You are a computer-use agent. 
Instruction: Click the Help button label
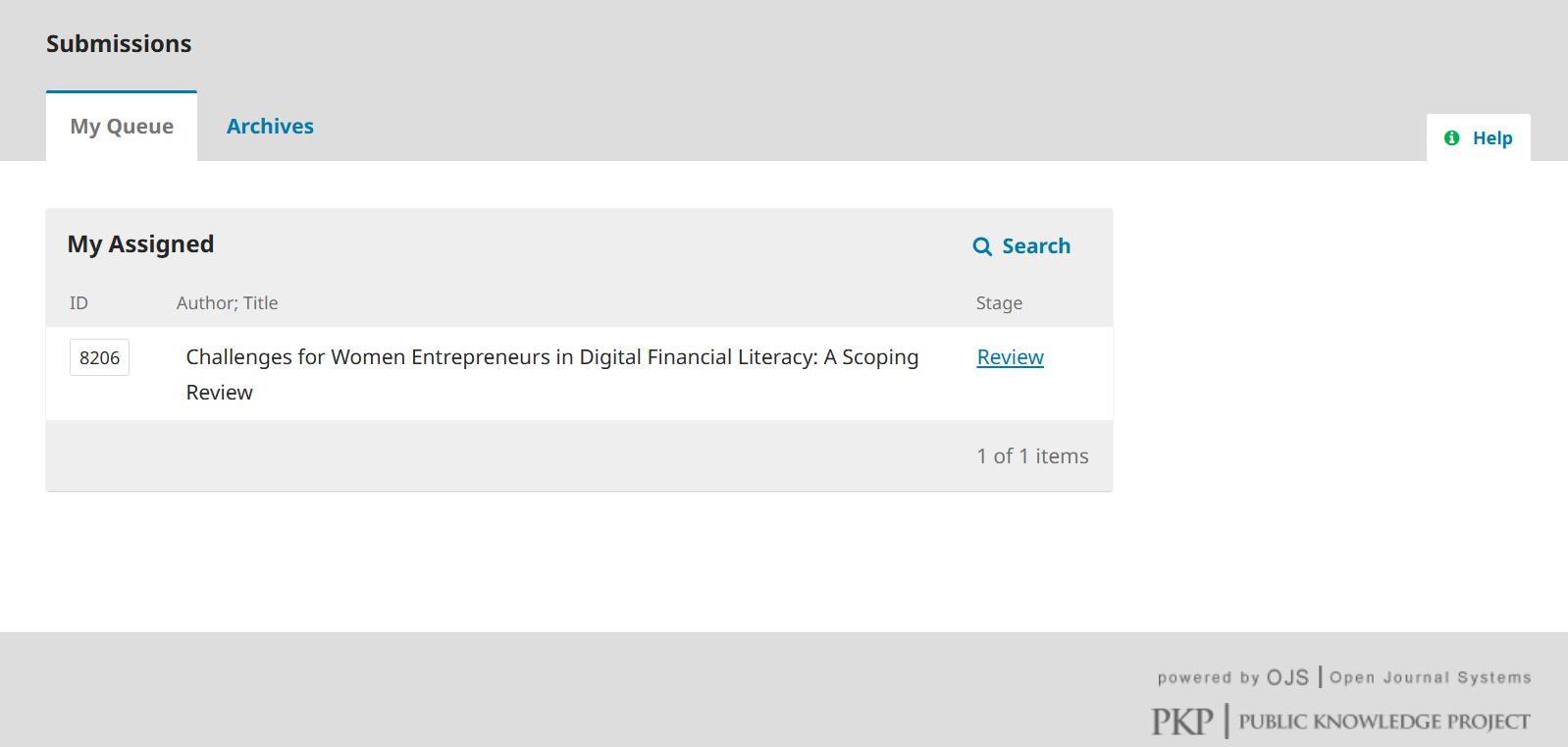(x=1491, y=138)
